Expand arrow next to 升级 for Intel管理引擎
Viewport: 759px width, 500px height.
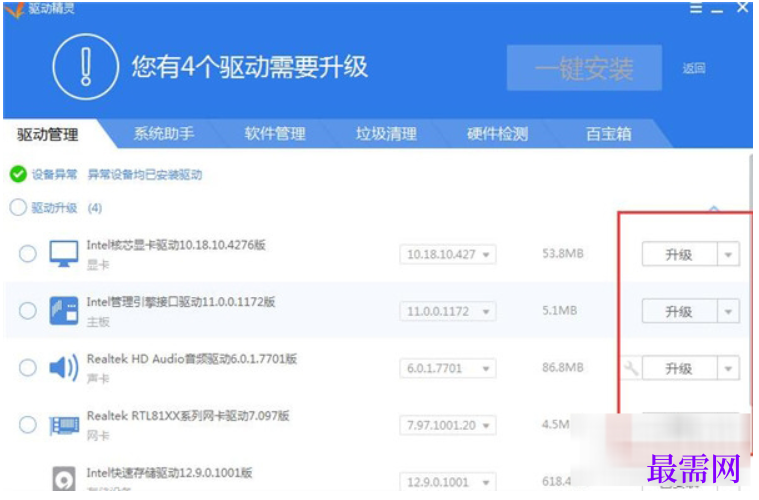pyautogui.click(x=728, y=311)
